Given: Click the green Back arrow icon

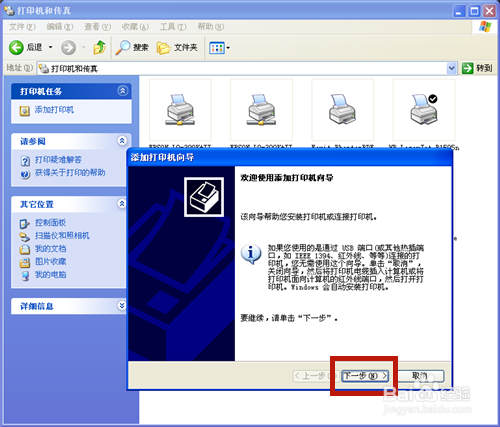Looking at the screenshot, I should pyautogui.click(x=16, y=48).
